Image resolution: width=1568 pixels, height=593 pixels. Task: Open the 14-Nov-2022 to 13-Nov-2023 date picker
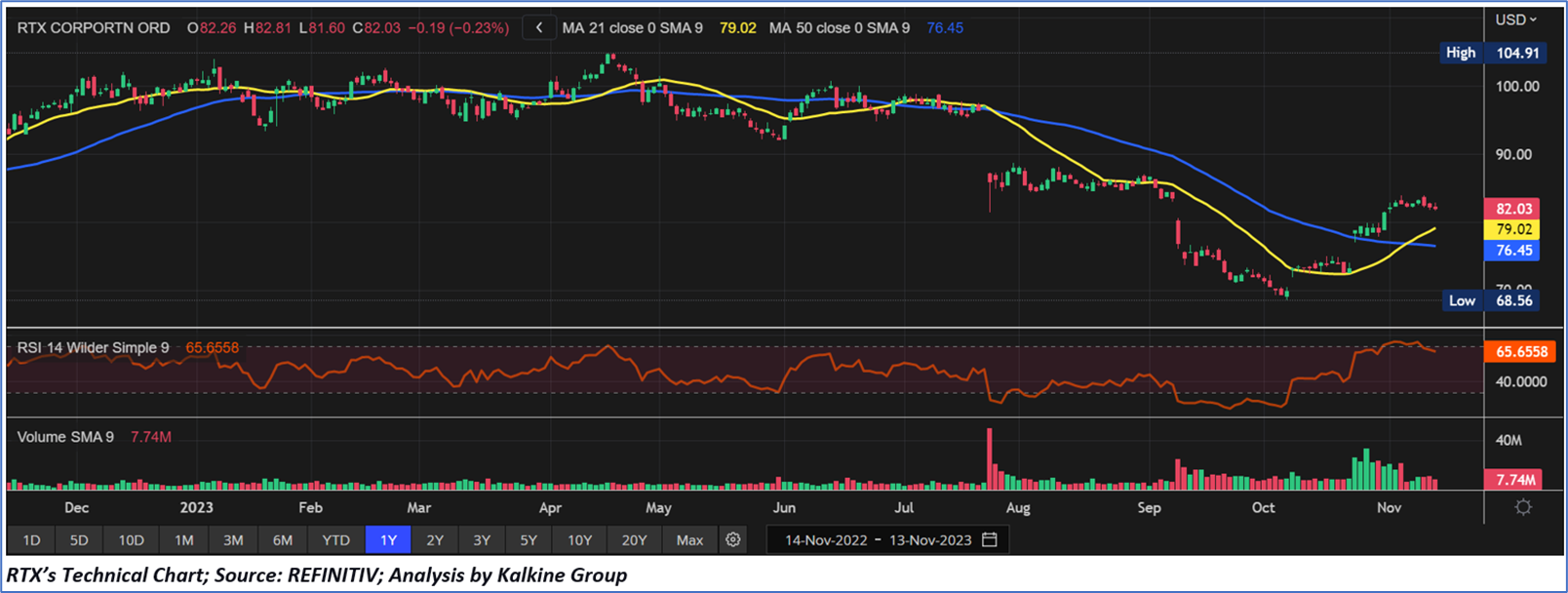click(x=887, y=539)
